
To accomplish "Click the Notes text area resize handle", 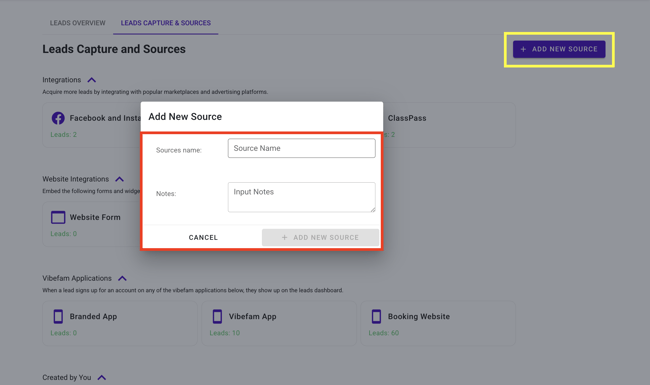I will (373, 209).
